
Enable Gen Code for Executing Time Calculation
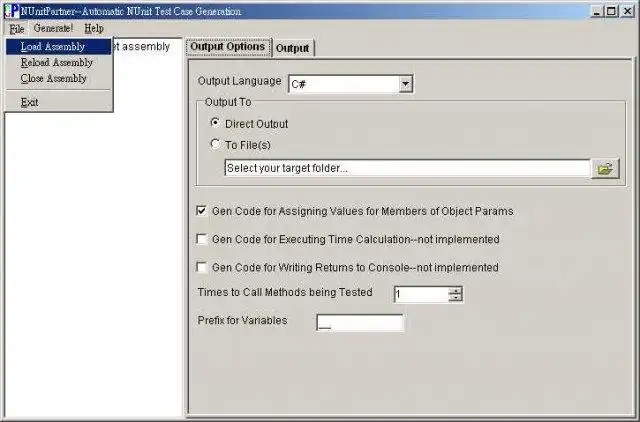point(201,239)
